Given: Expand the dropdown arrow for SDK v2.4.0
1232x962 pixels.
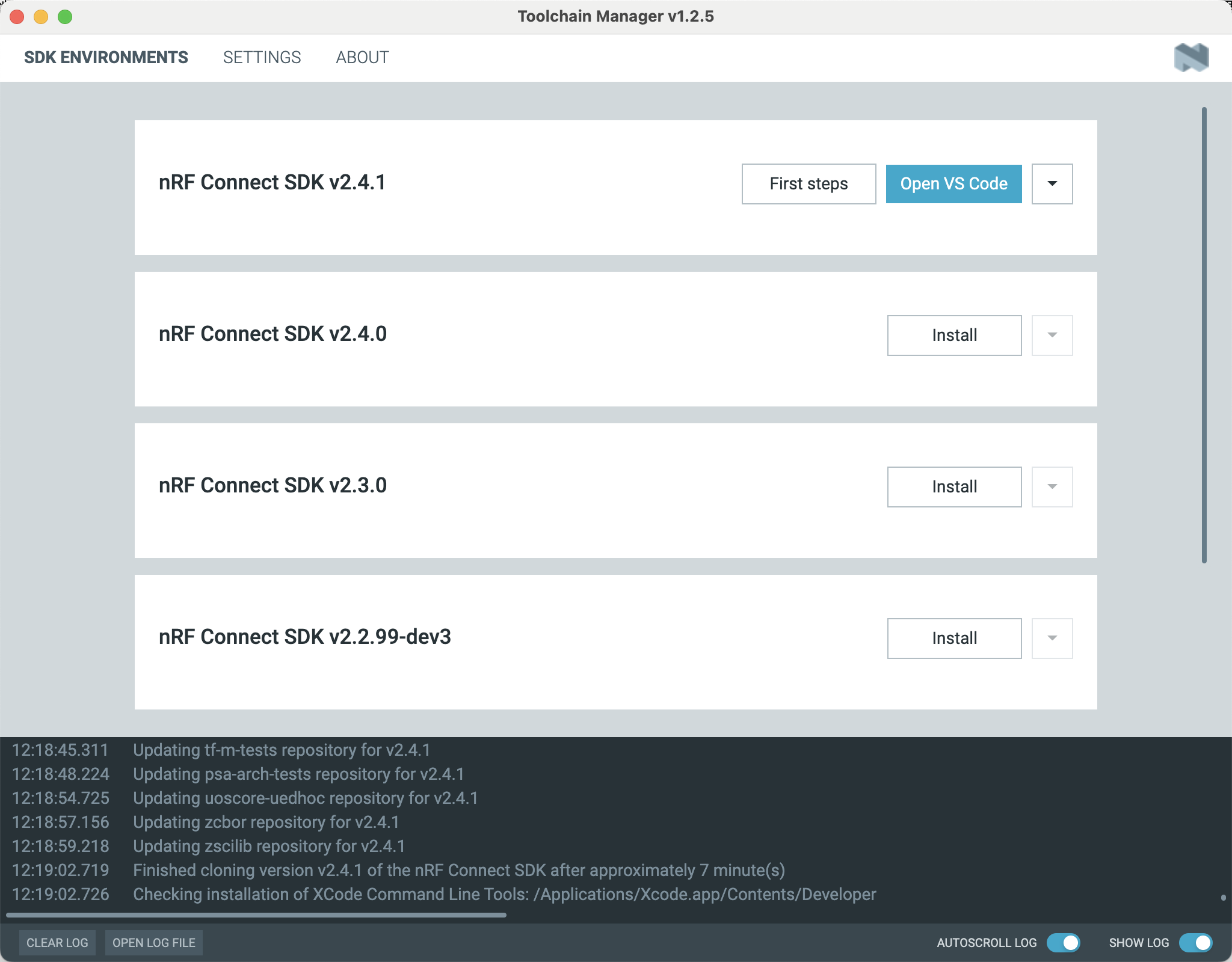Looking at the screenshot, I should (1052, 335).
